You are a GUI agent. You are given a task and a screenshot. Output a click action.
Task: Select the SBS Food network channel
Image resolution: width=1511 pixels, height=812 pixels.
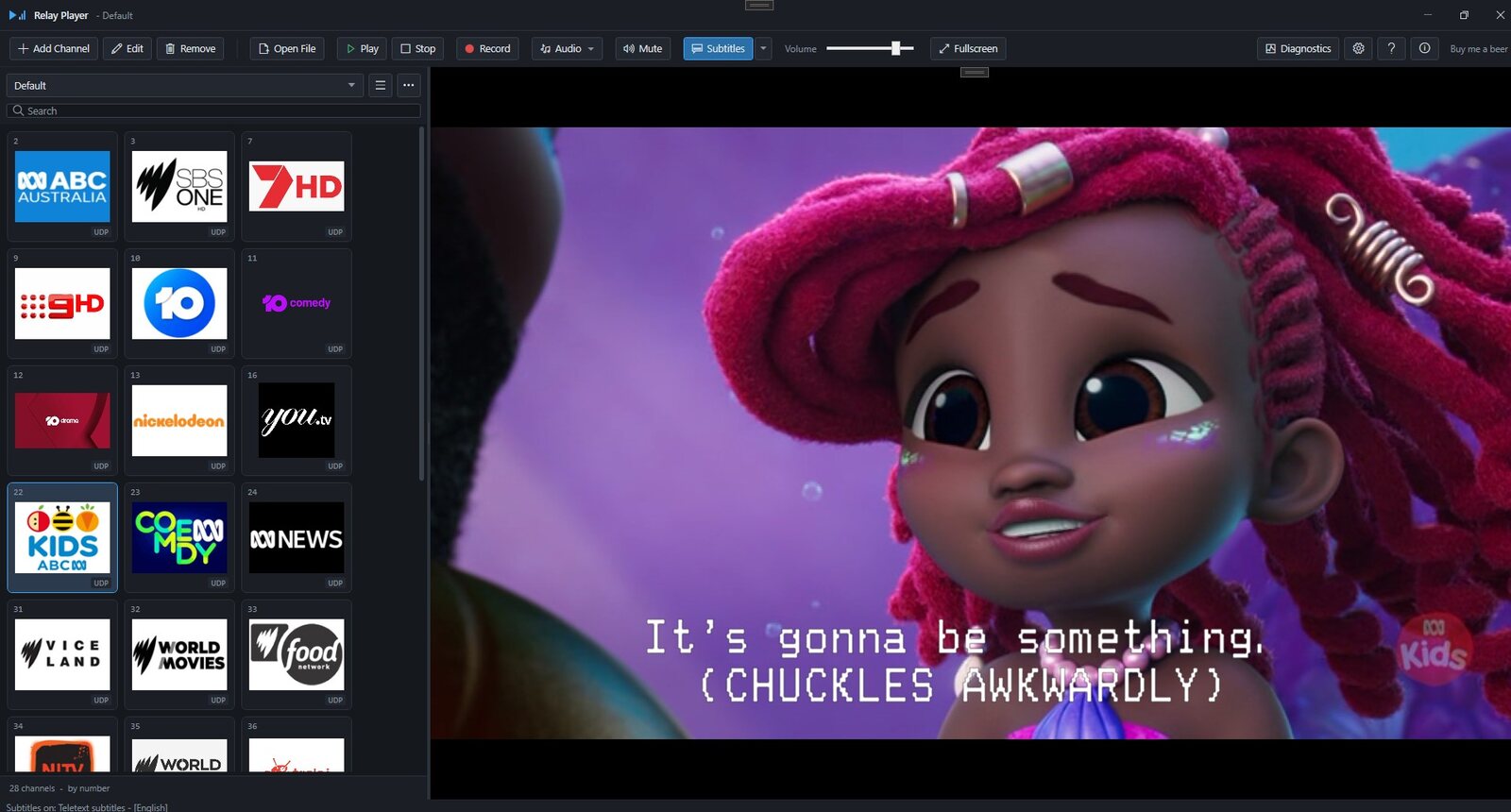coord(297,654)
